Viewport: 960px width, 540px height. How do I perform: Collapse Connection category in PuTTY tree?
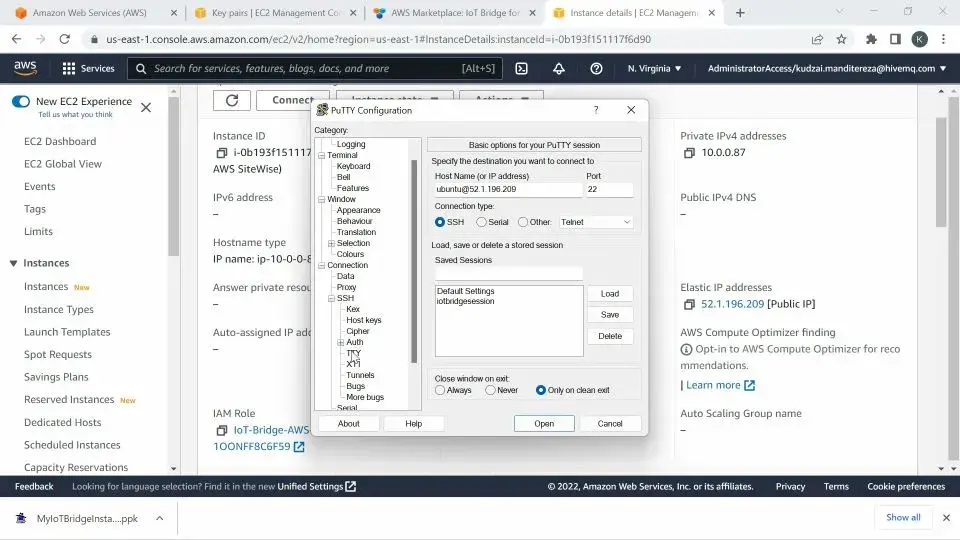pyautogui.click(x=321, y=266)
